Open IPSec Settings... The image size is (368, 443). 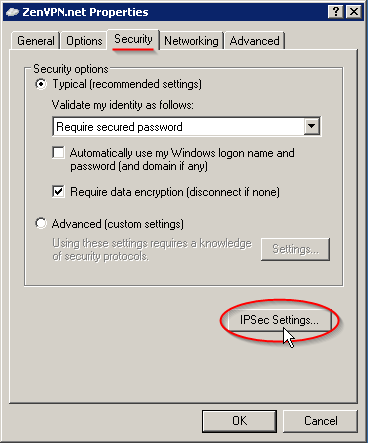tap(279, 320)
